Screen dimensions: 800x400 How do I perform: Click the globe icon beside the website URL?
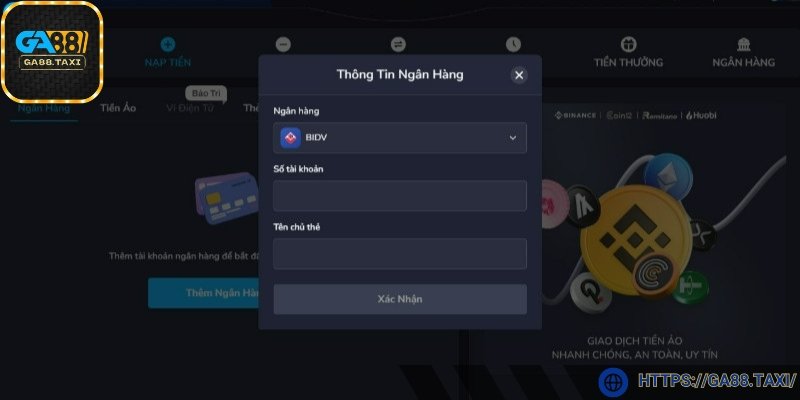click(x=613, y=382)
